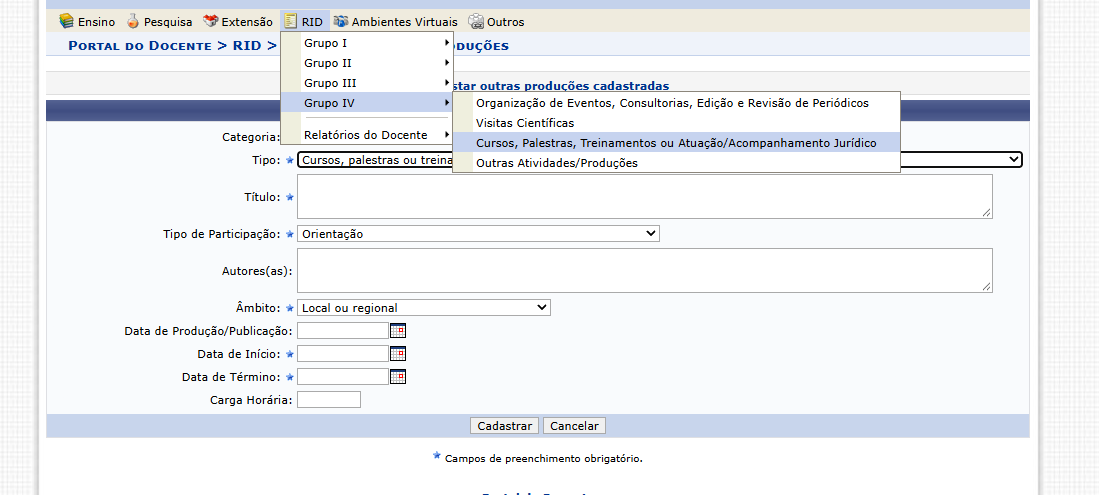Open calendar for Data de Início
Screen dimensions: 1099x495
click(x=398, y=353)
